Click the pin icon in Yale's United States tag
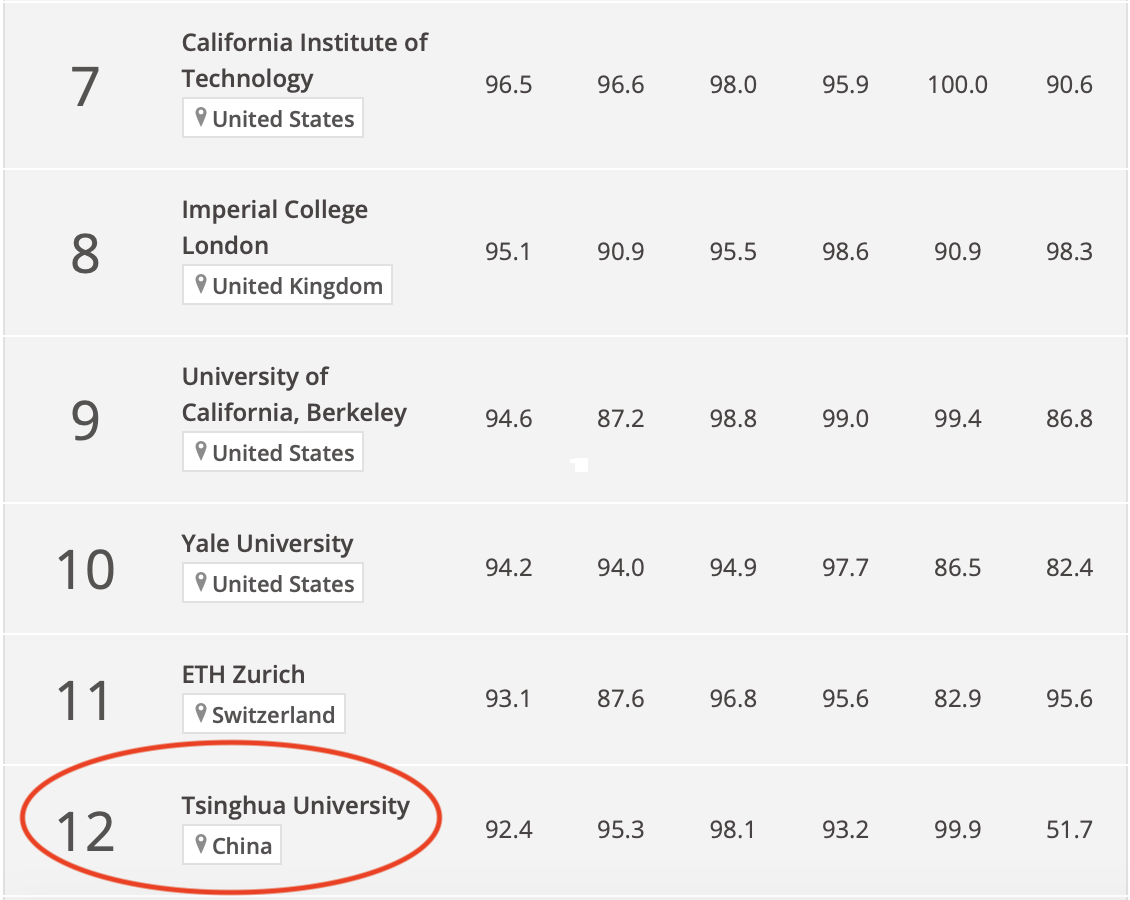1130x900 pixels. (201, 582)
